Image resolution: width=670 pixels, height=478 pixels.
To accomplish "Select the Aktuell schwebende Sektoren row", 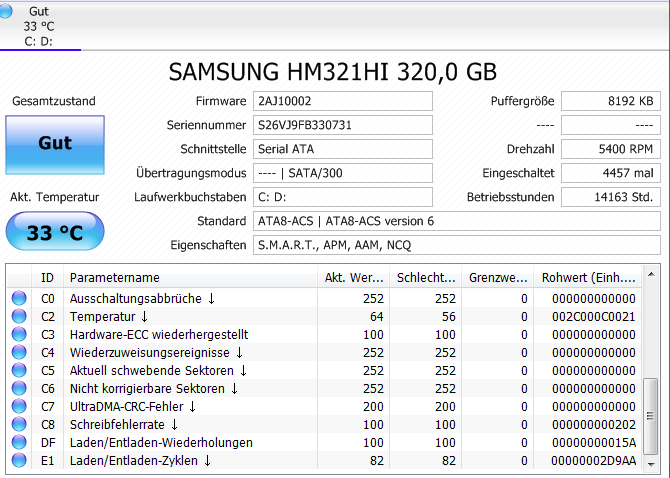I will tap(324, 370).
